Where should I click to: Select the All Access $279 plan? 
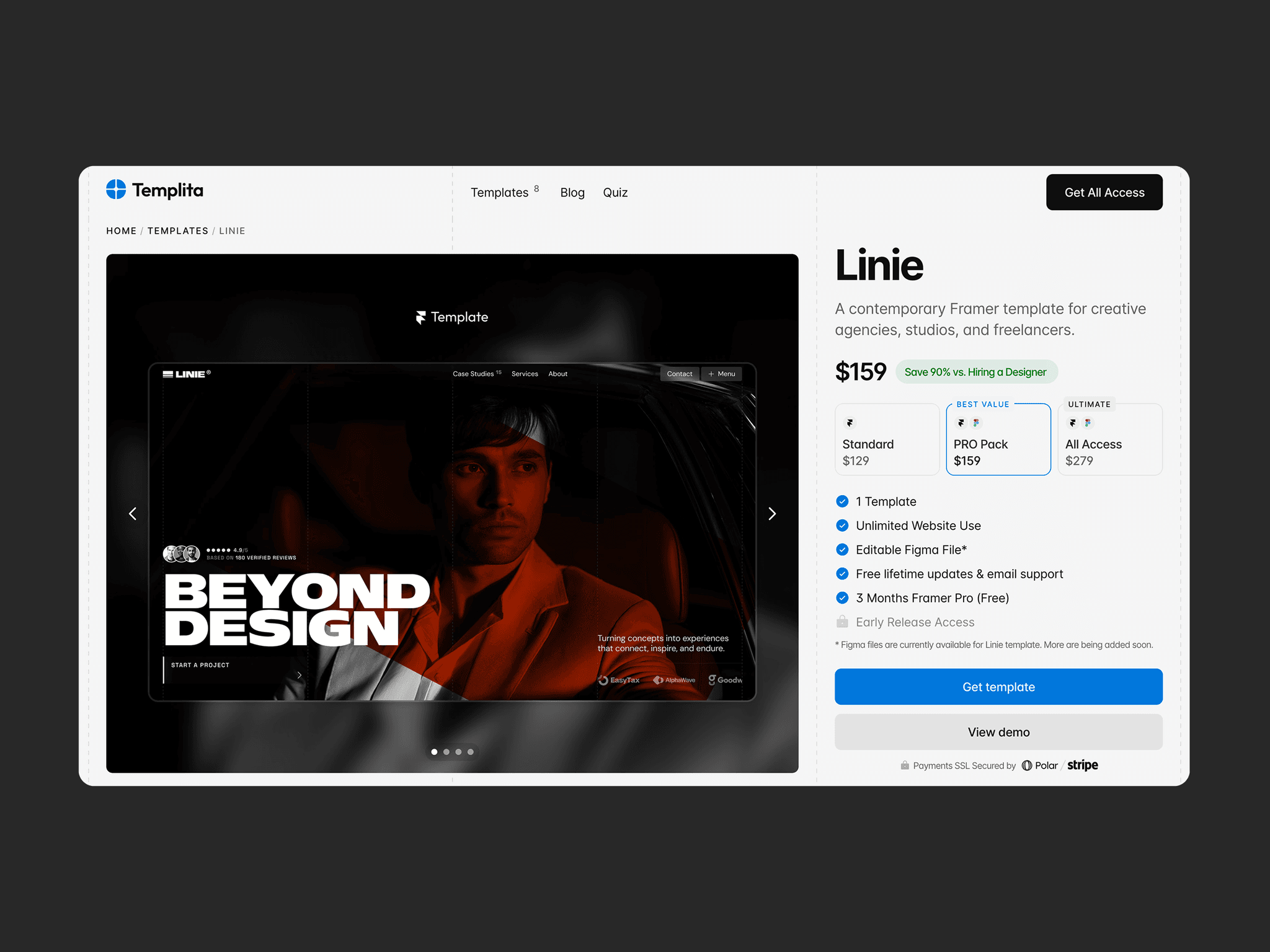click(x=1110, y=439)
